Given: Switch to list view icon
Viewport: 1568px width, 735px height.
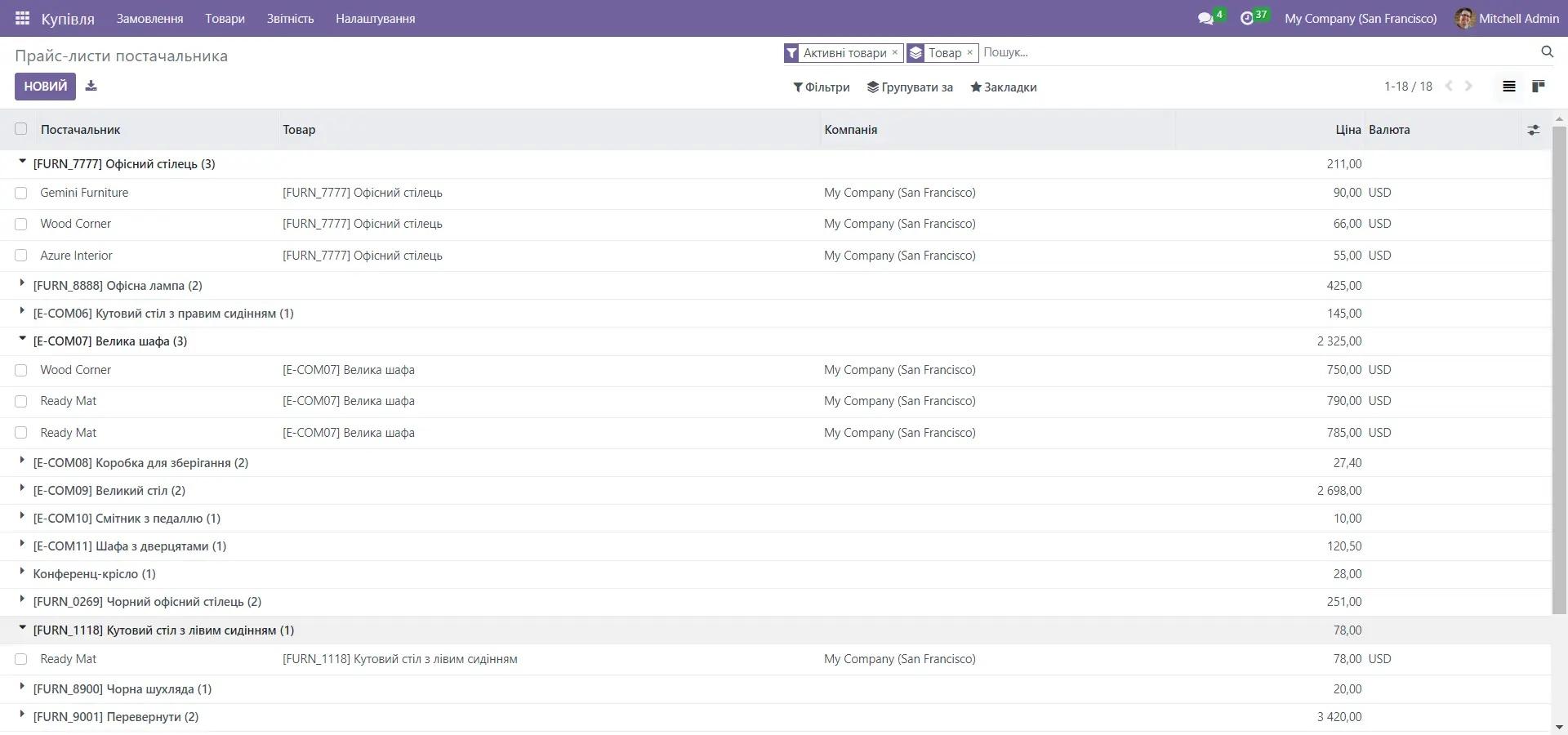Looking at the screenshot, I should (1508, 87).
